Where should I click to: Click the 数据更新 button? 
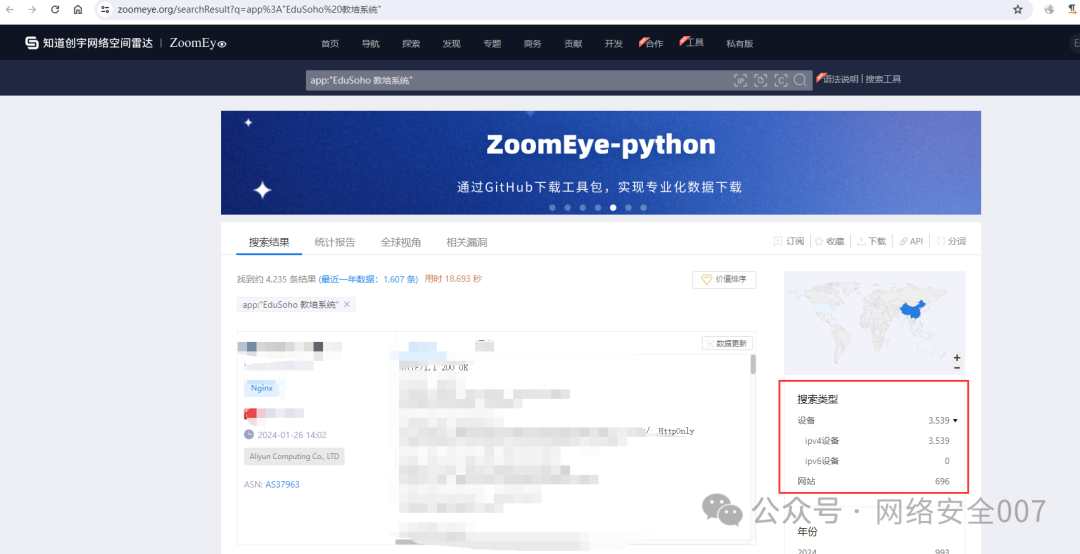727,343
